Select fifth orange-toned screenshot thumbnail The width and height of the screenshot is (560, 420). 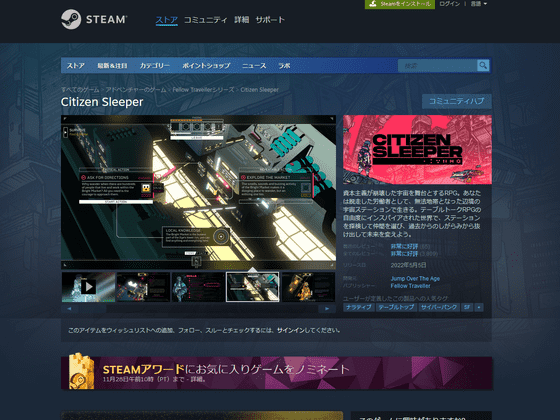coord(308,287)
